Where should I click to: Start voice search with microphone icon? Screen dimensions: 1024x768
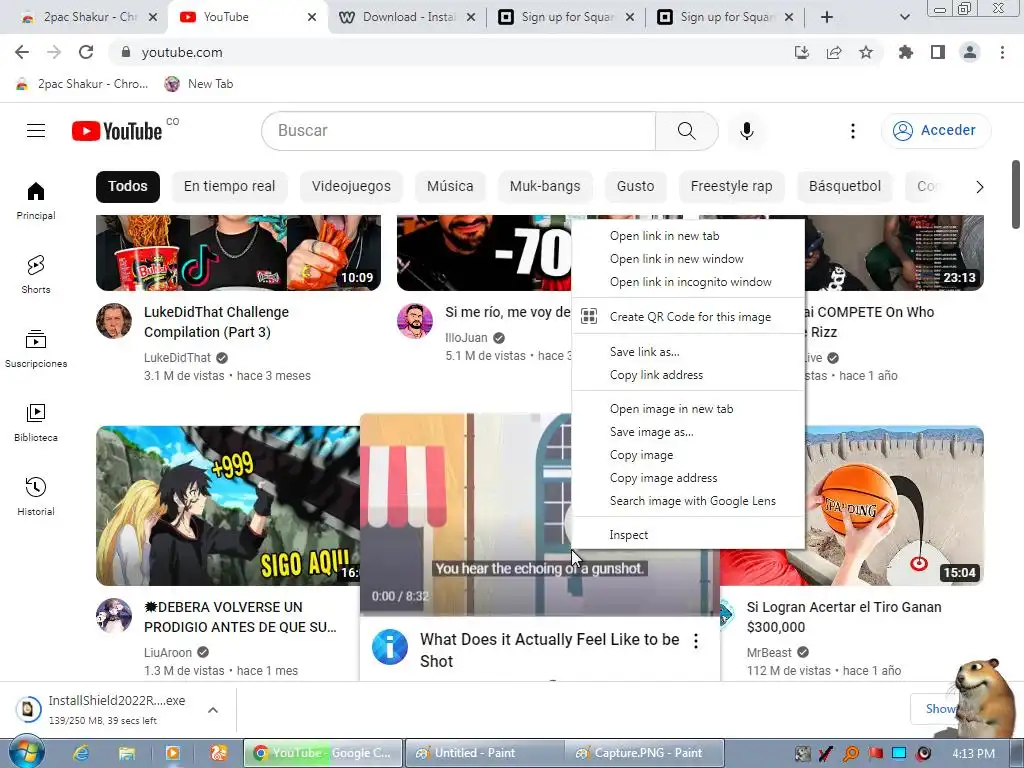pos(746,131)
